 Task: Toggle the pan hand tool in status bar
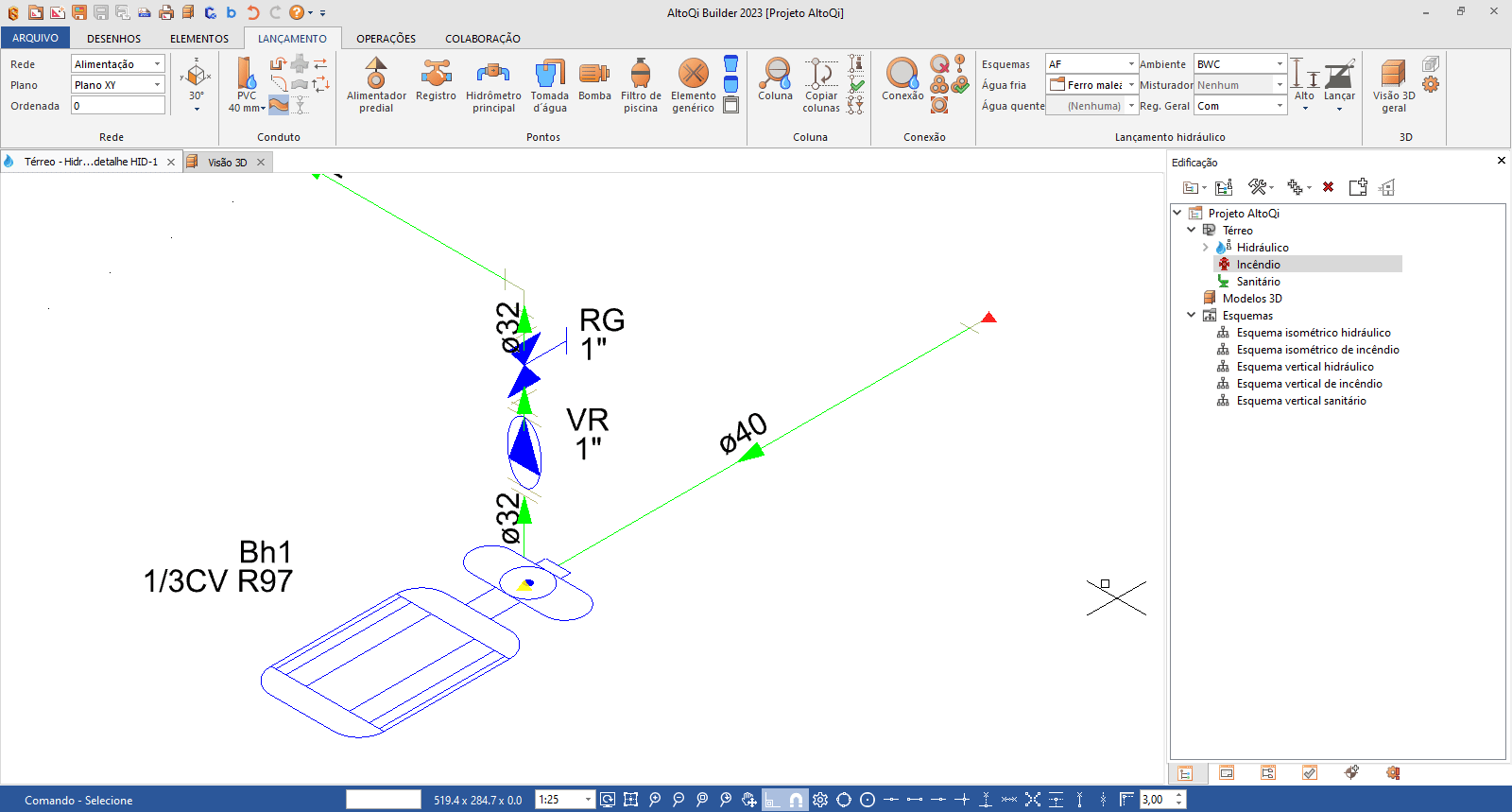(749, 800)
